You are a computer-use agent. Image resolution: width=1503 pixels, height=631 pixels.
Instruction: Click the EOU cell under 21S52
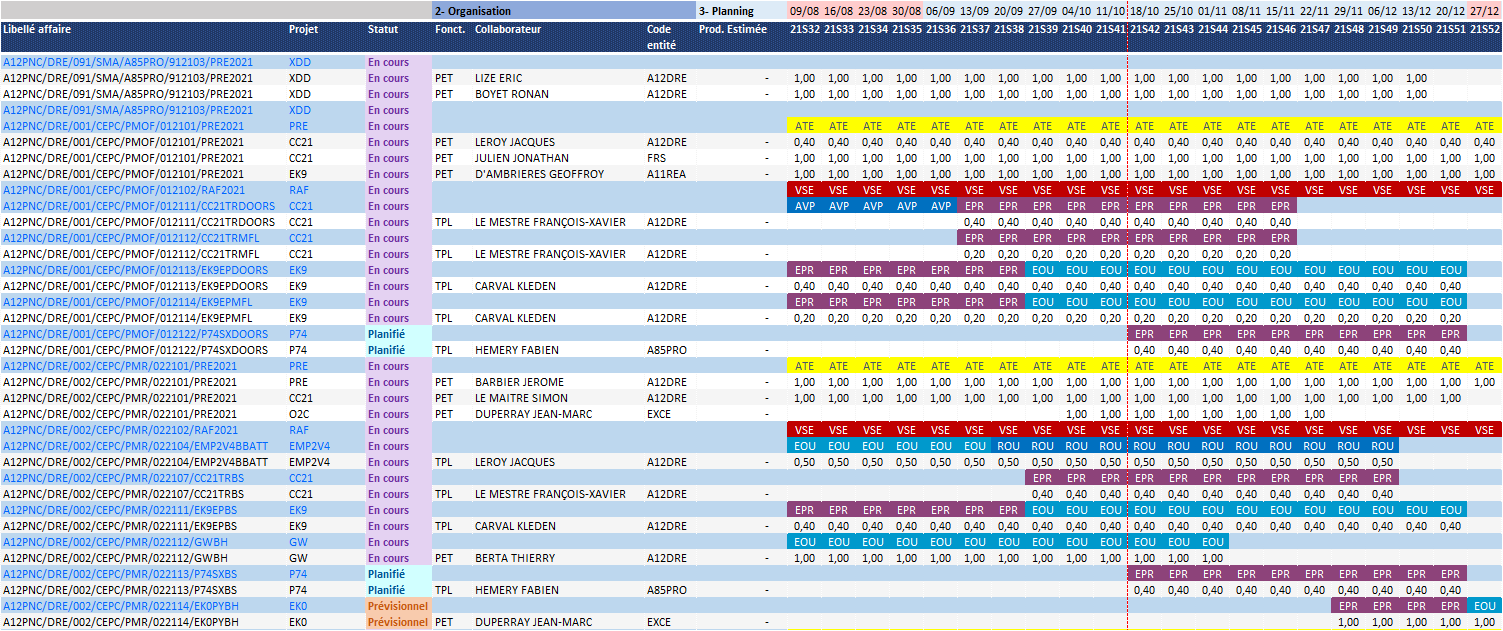[1485, 606]
